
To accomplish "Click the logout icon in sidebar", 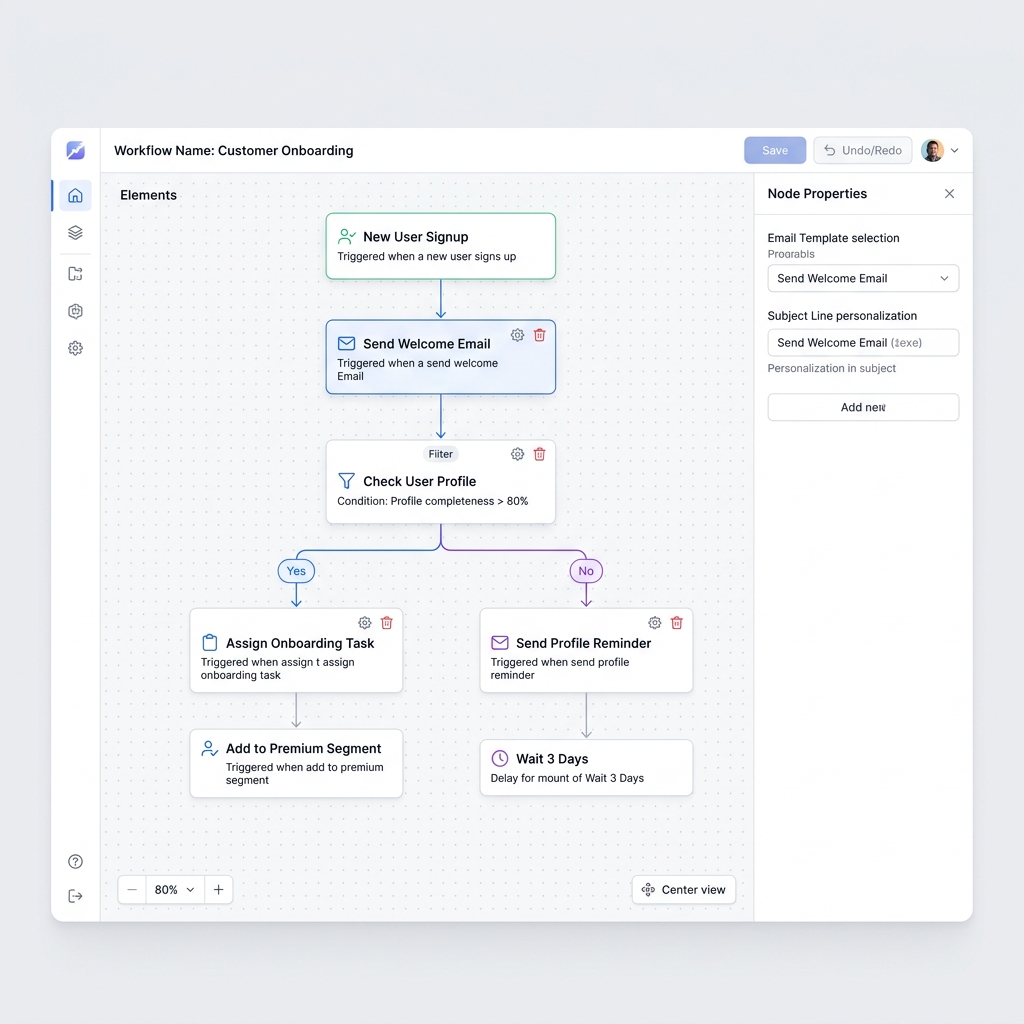I will (x=75, y=896).
